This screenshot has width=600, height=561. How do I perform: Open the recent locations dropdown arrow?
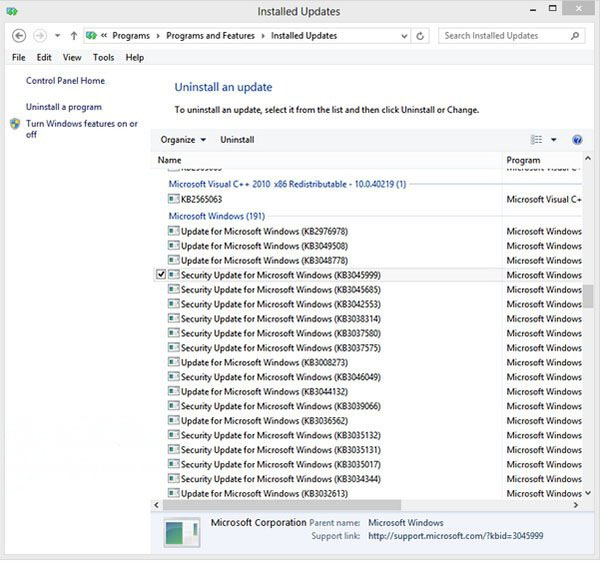tap(57, 36)
